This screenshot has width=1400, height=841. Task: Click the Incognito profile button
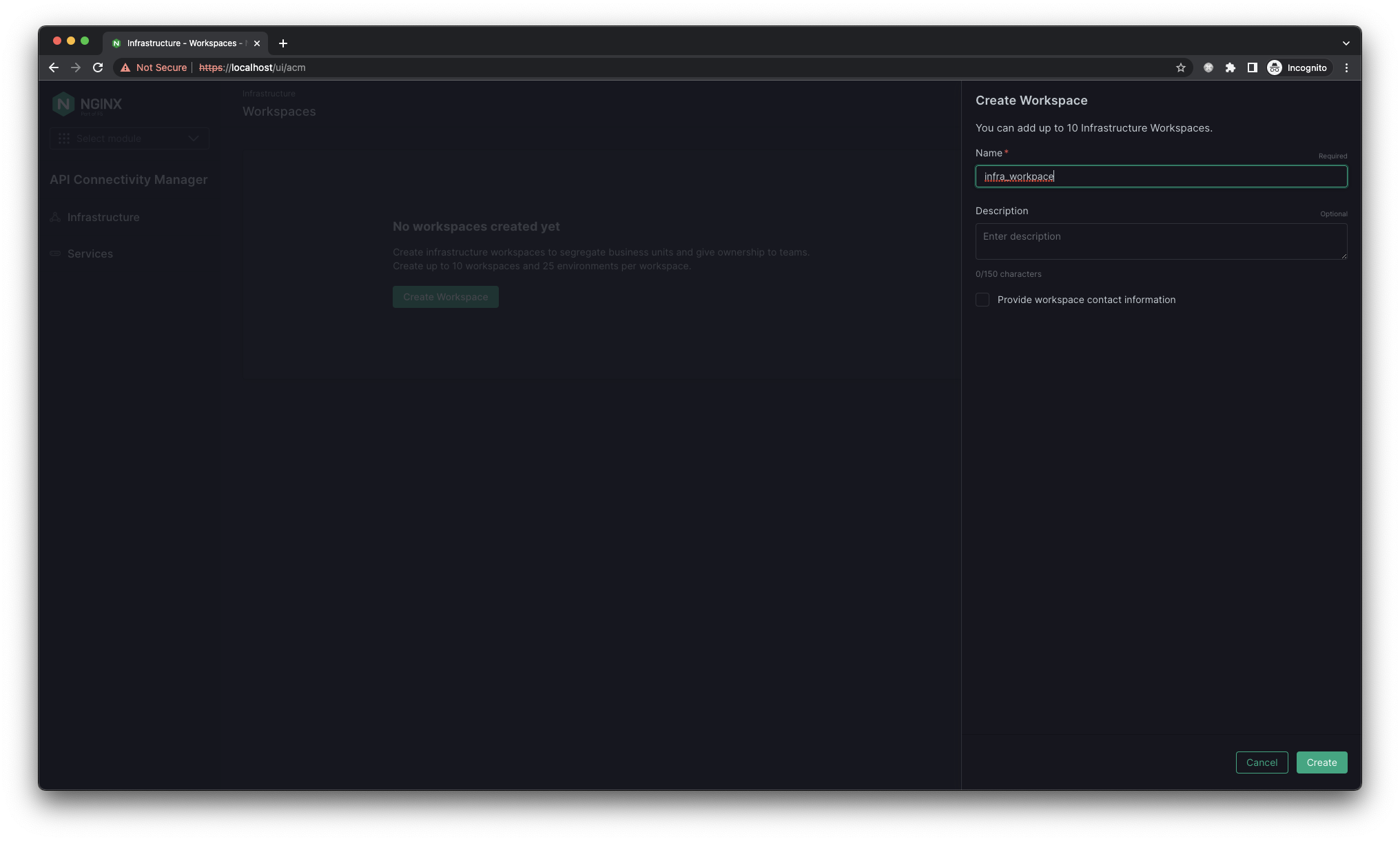(x=1298, y=68)
